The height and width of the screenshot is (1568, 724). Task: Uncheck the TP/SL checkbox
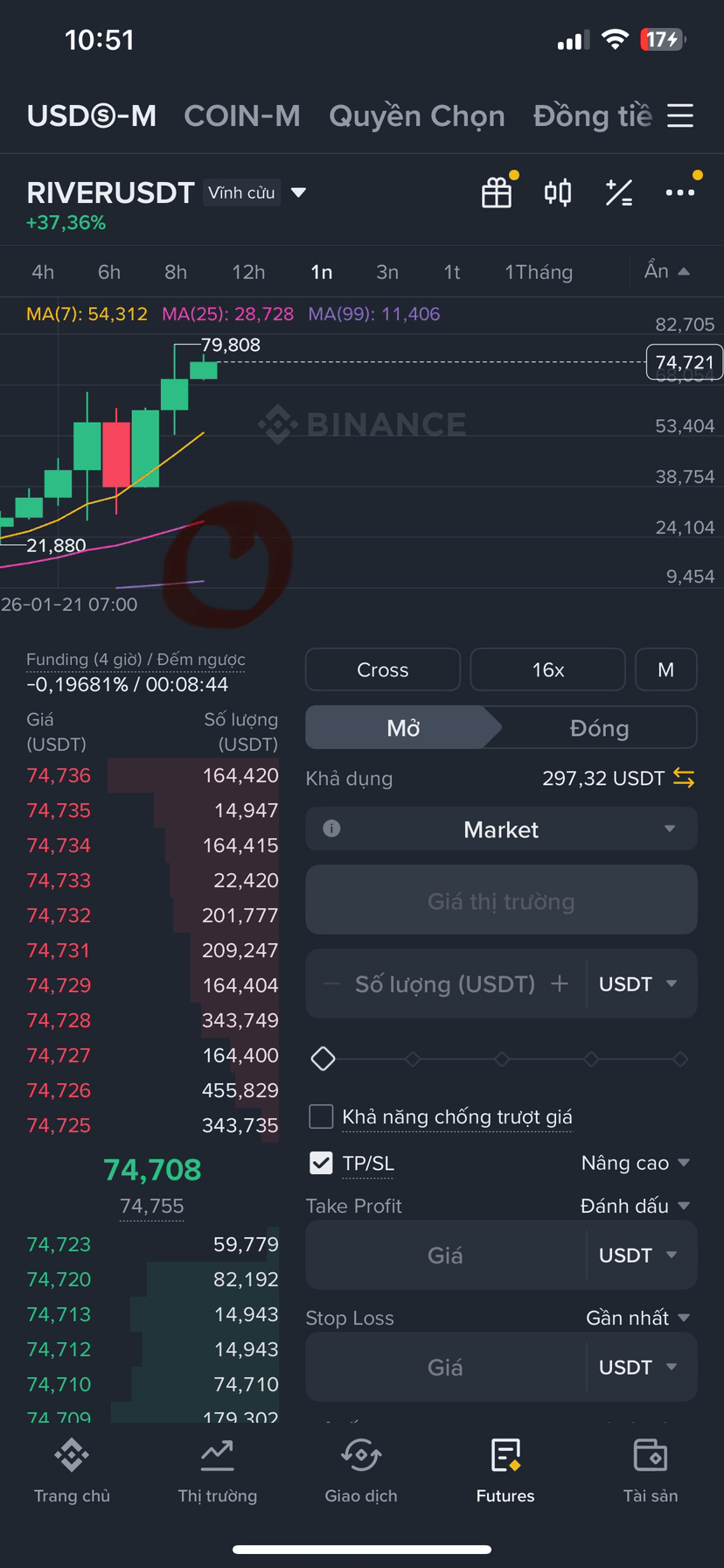322,1163
